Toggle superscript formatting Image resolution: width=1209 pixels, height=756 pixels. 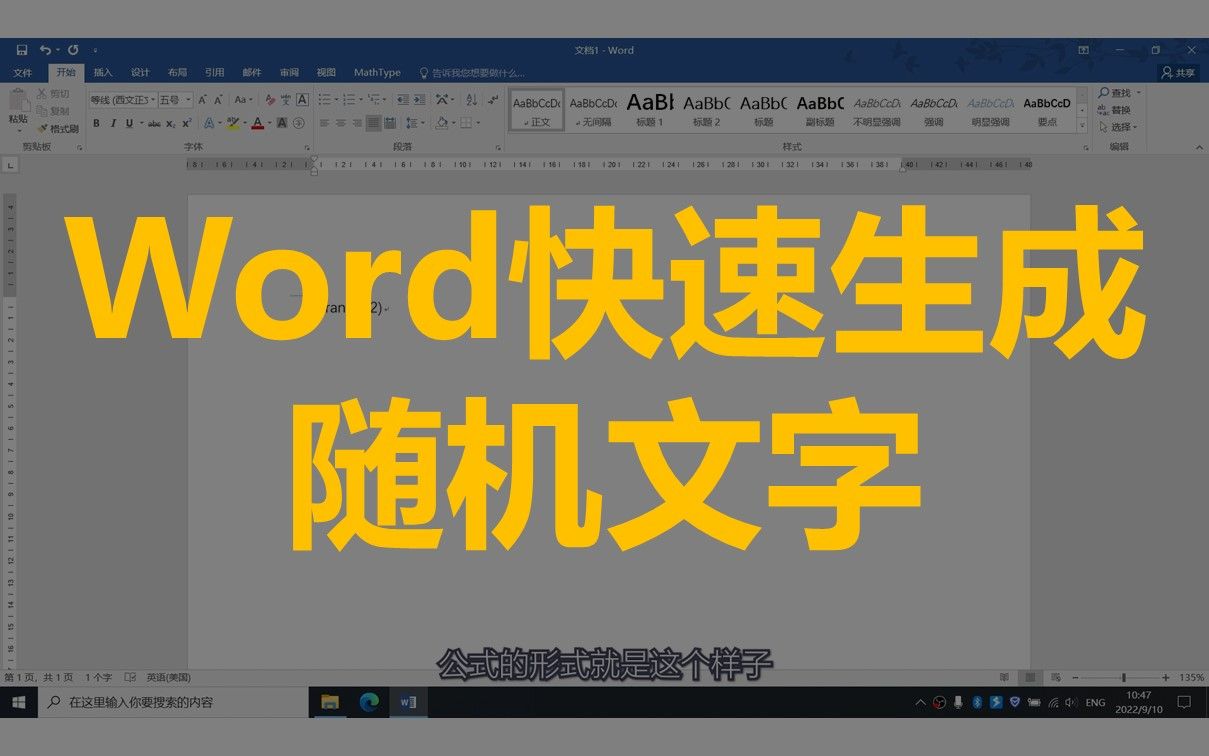pos(186,123)
